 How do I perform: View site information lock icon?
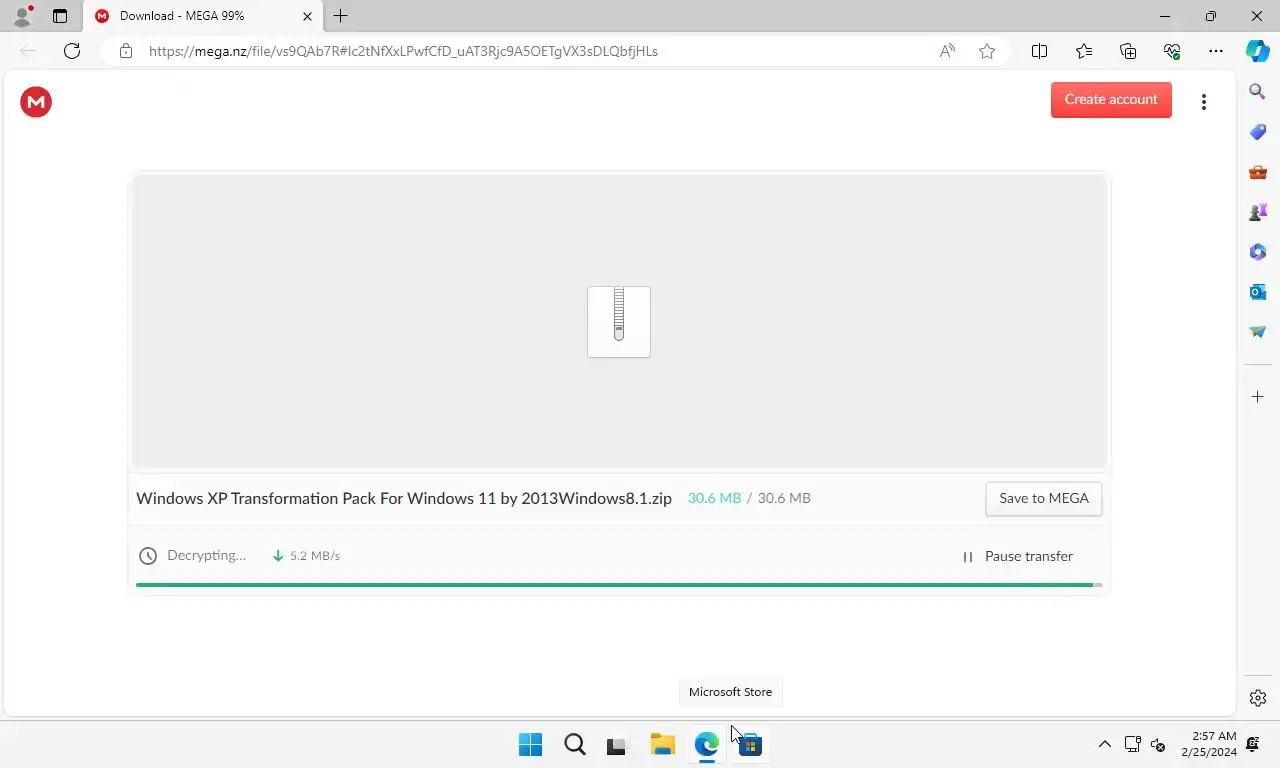[x=125, y=51]
